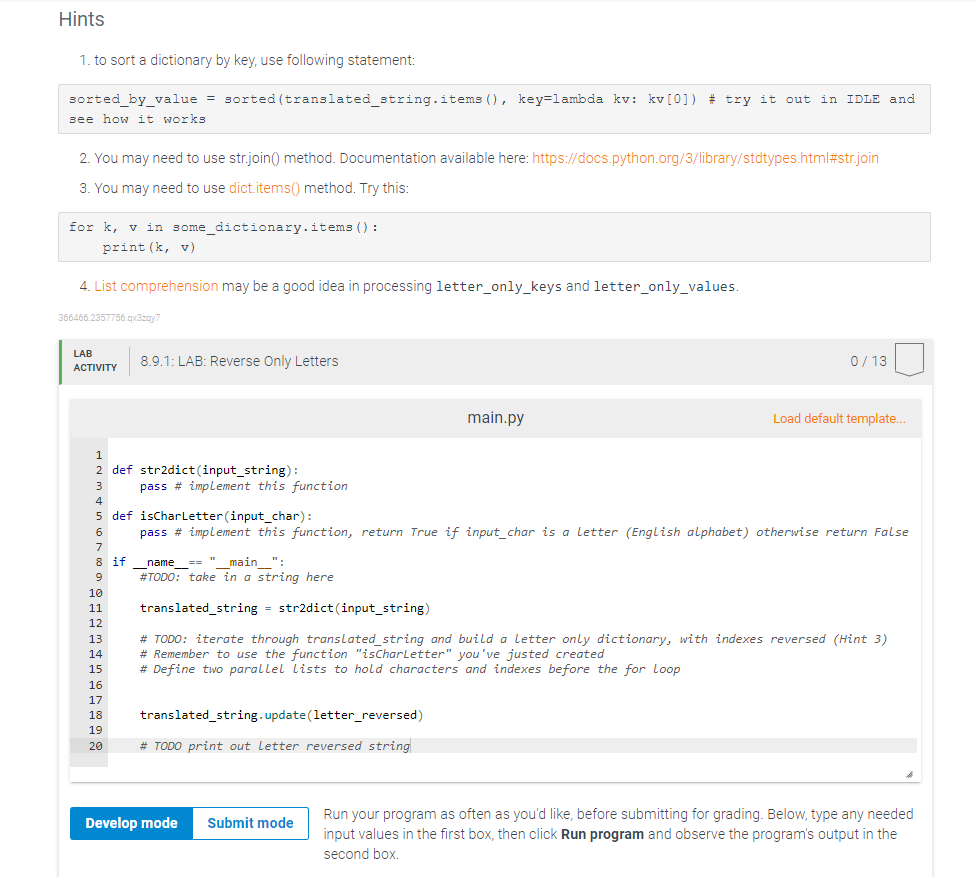The width and height of the screenshot is (977, 877).
Task: Click line number 1 in gutter
Action: click(98, 455)
